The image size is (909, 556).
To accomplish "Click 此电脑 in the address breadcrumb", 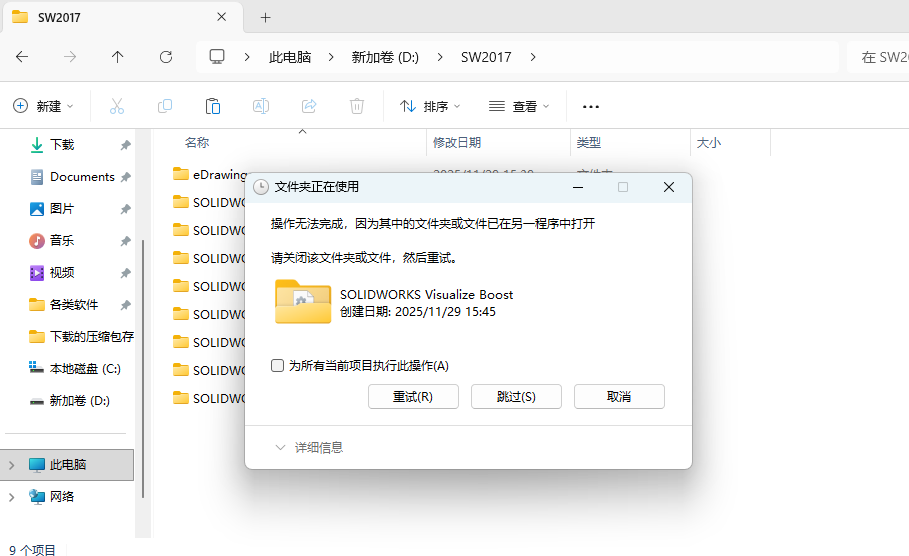I will (290, 57).
